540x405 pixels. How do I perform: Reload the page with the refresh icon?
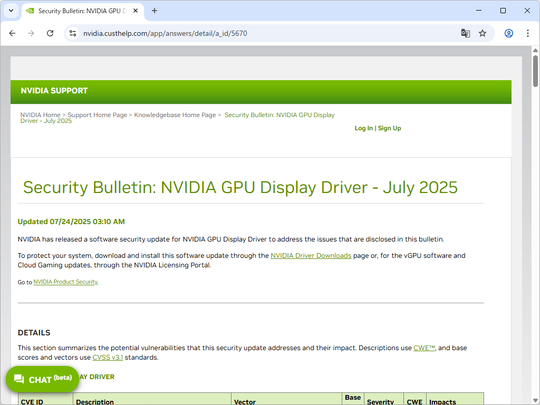50,33
